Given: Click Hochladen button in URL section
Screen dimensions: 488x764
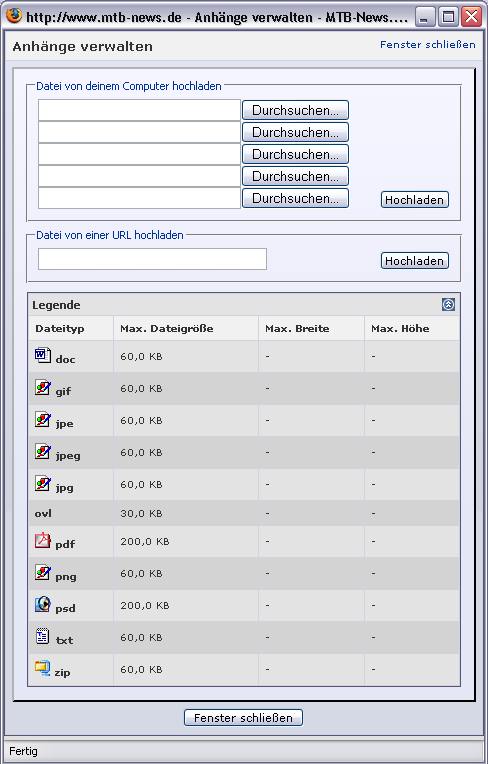Looking at the screenshot, I should pos(414,261).
